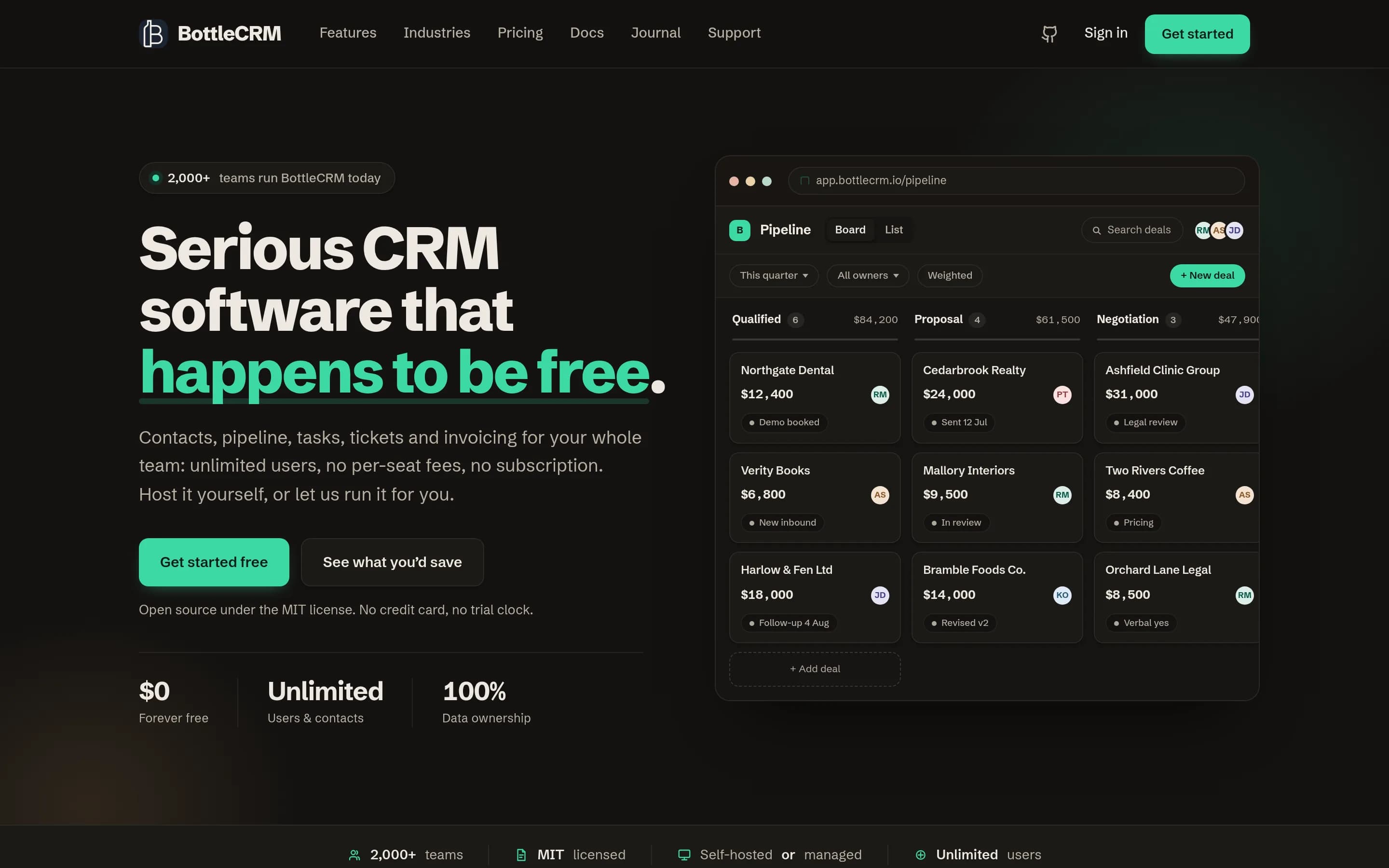Select the AS avatar in the pipeline header

click(x=1219, y=230)
